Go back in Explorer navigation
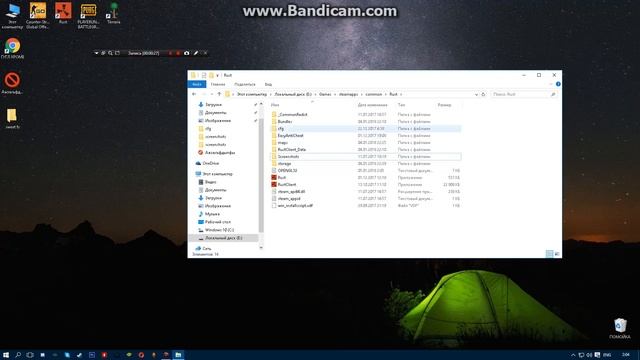Screen dimensions: 640x360 [194, 94]
